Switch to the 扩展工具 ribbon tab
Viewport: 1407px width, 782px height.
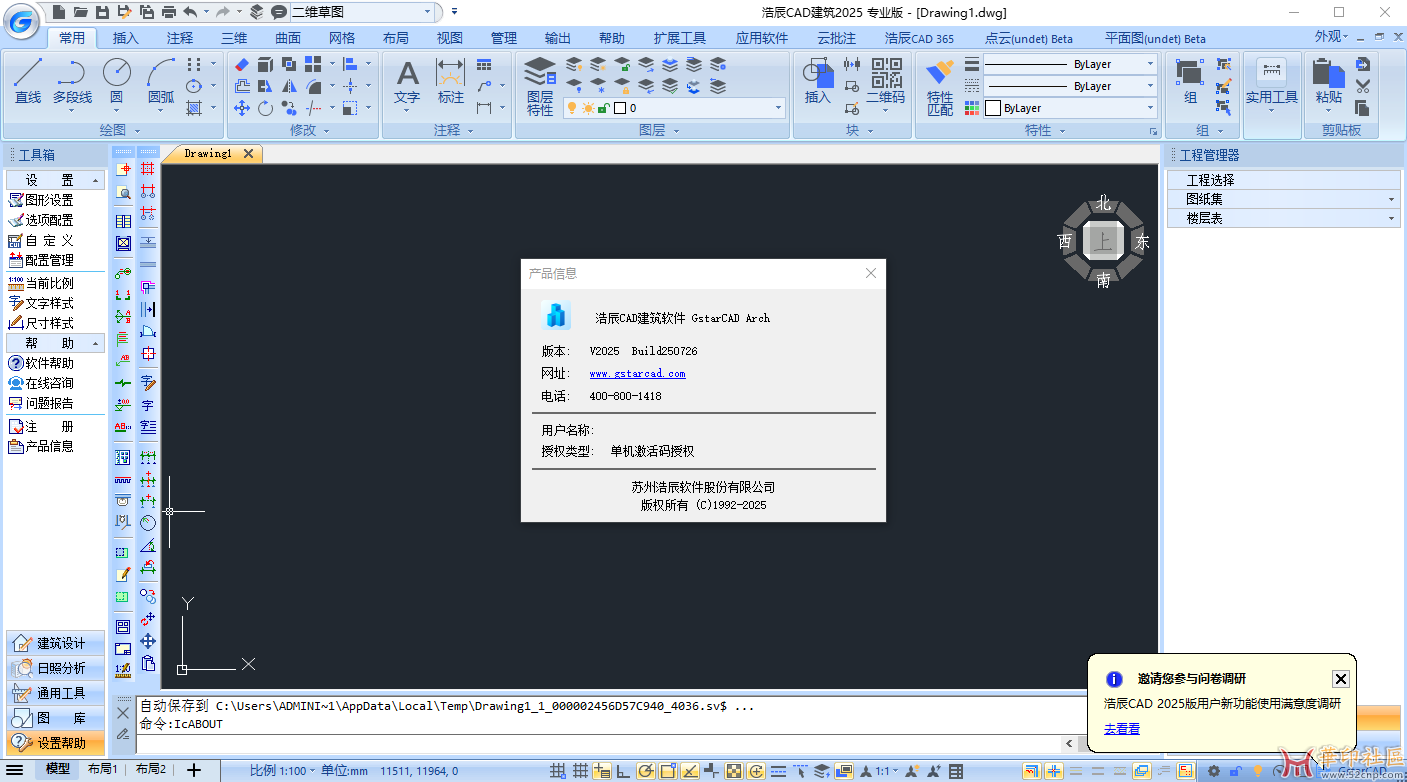point(680,38)
